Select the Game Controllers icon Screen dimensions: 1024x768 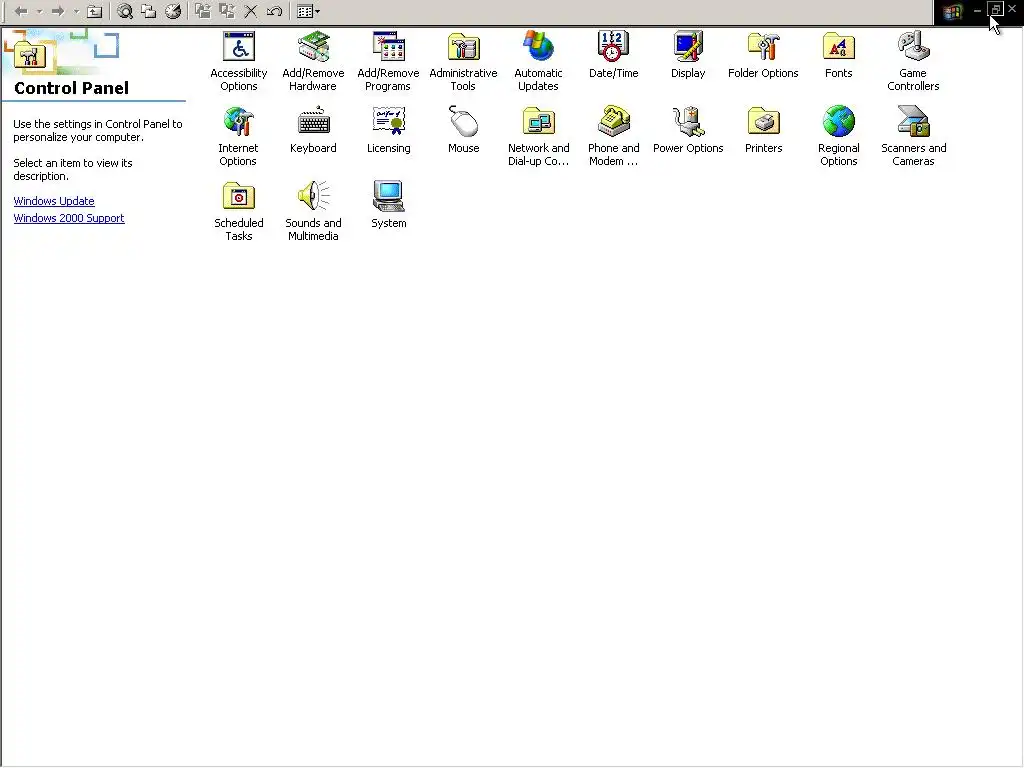tap(913, 61)
